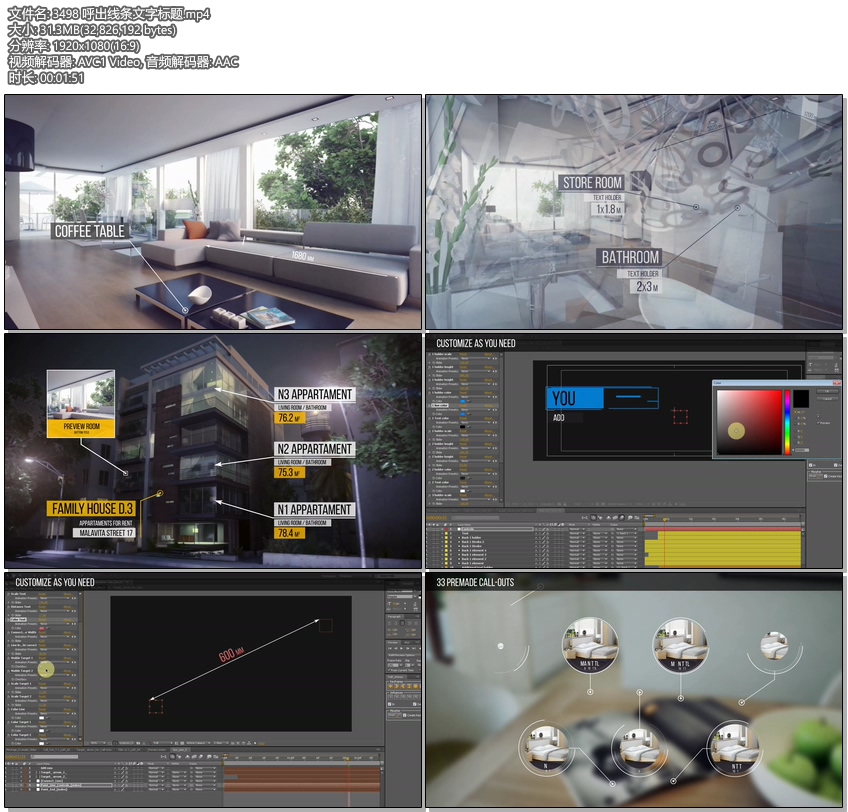This screenshot has height=812, width=848.
Task: Select the top-right target square of the 600 MM arrow
Action: click(x=324, y=625)
